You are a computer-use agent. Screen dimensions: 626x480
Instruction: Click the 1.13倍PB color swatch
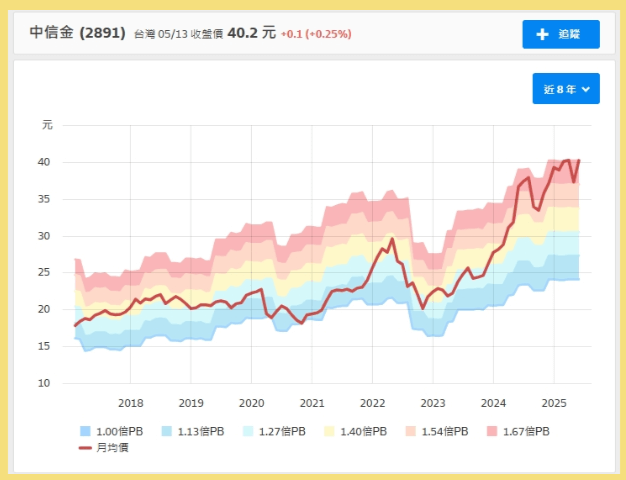tap(166, 431)
